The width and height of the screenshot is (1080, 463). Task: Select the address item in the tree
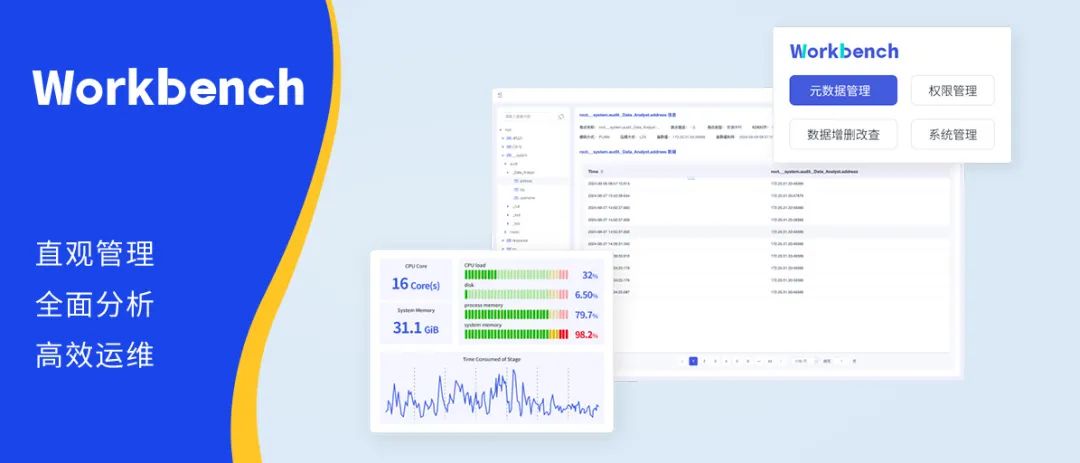(x=523, y=181)
